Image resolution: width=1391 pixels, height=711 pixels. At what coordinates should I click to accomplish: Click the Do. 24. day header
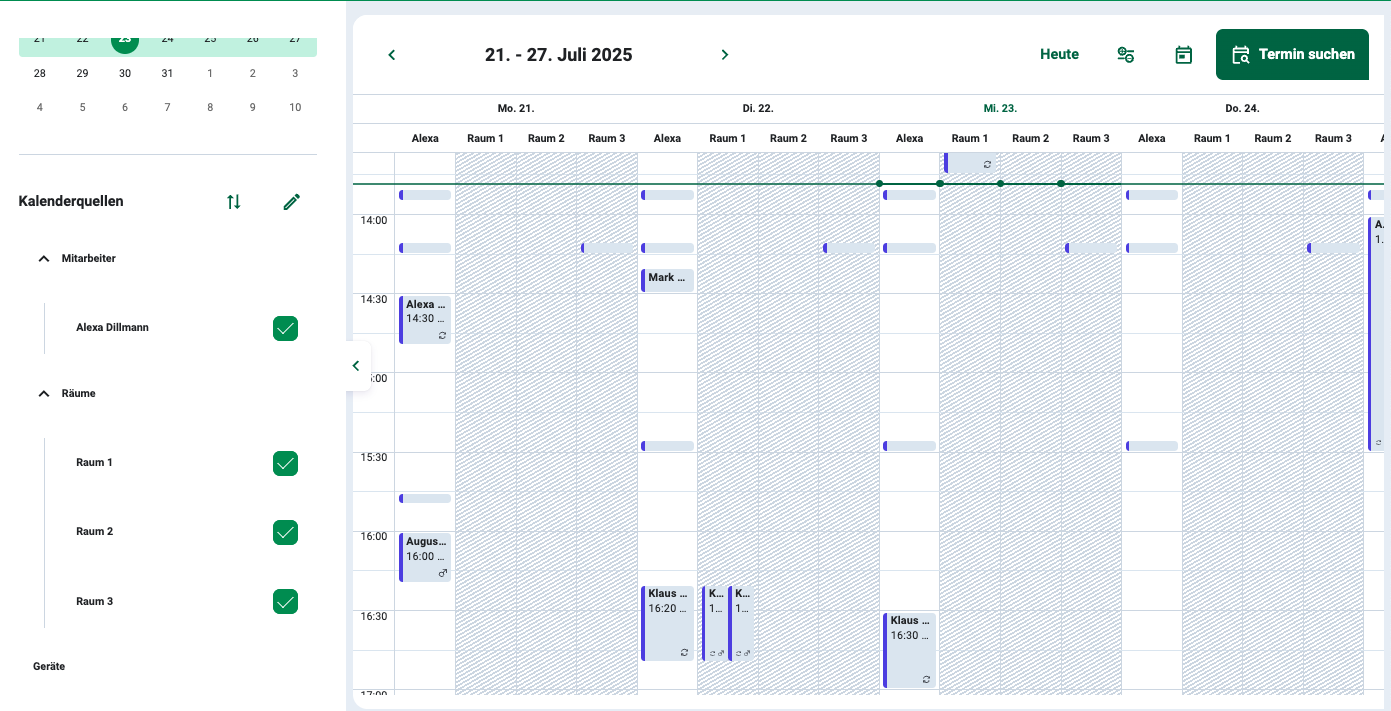tap(1242, 108)
